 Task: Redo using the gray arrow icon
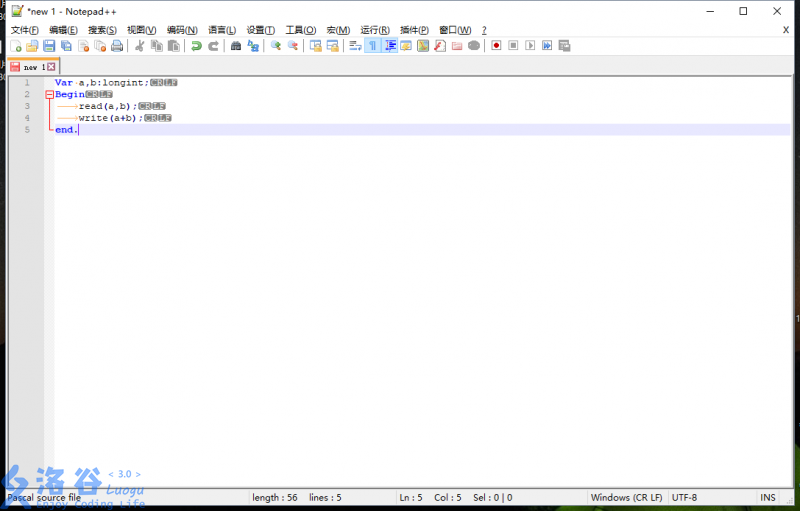(213, 46)
